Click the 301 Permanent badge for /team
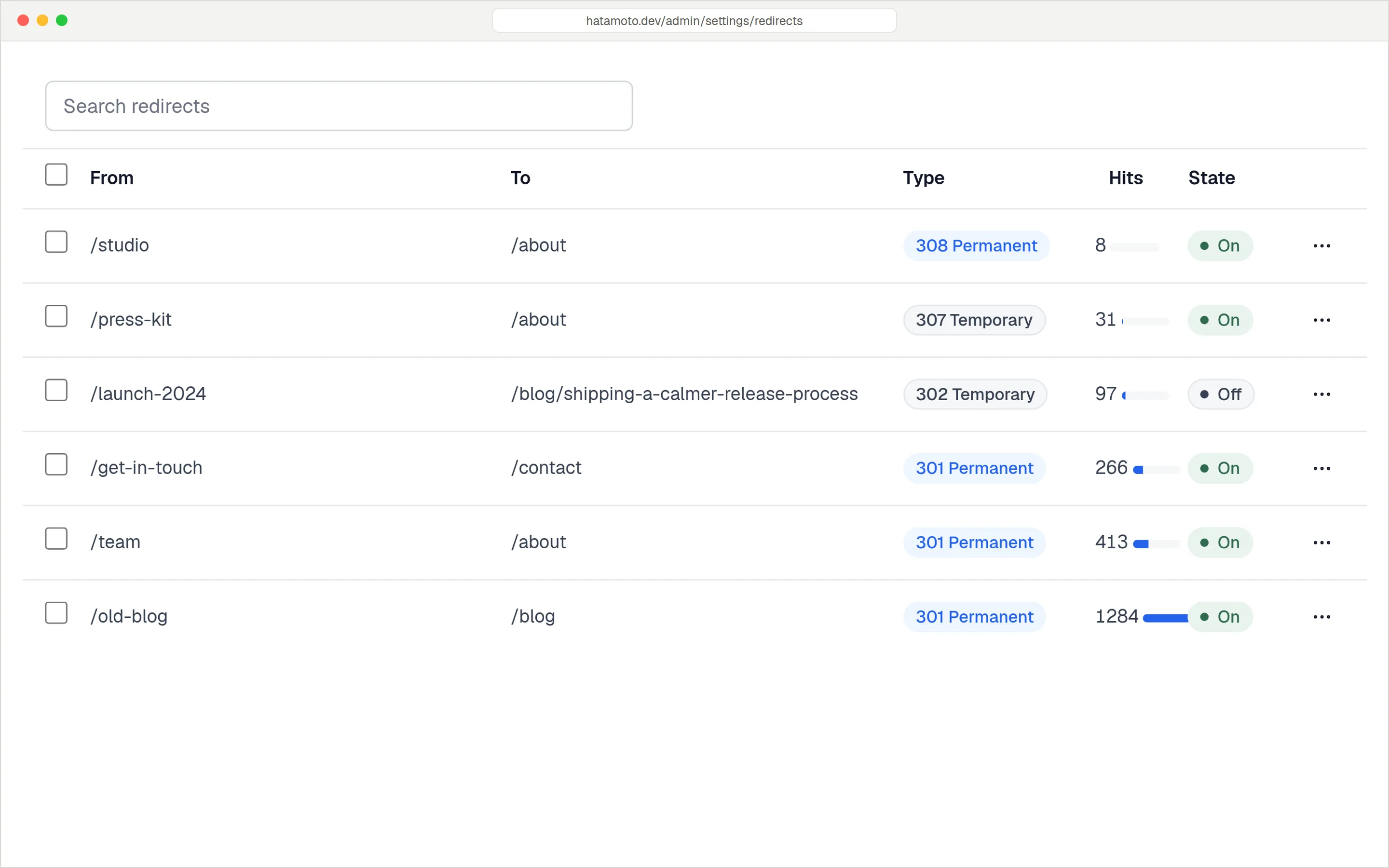This screenshot has height=868, width=1389. point(974,542)
